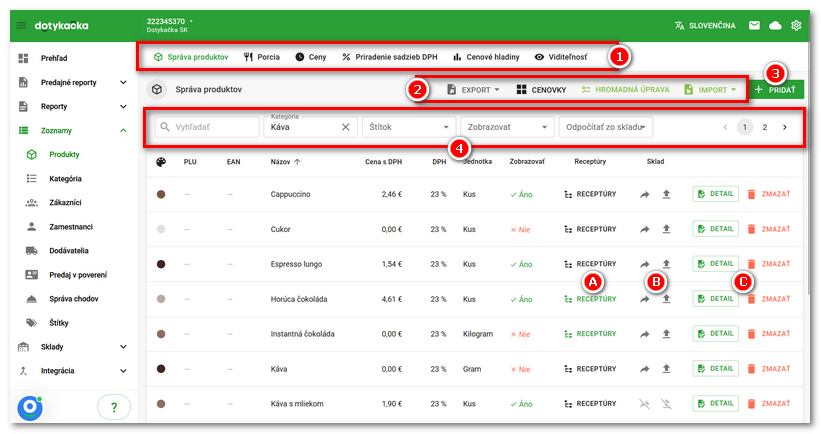Click the upload stock icon for Cukor

click(x=666, y=229)
